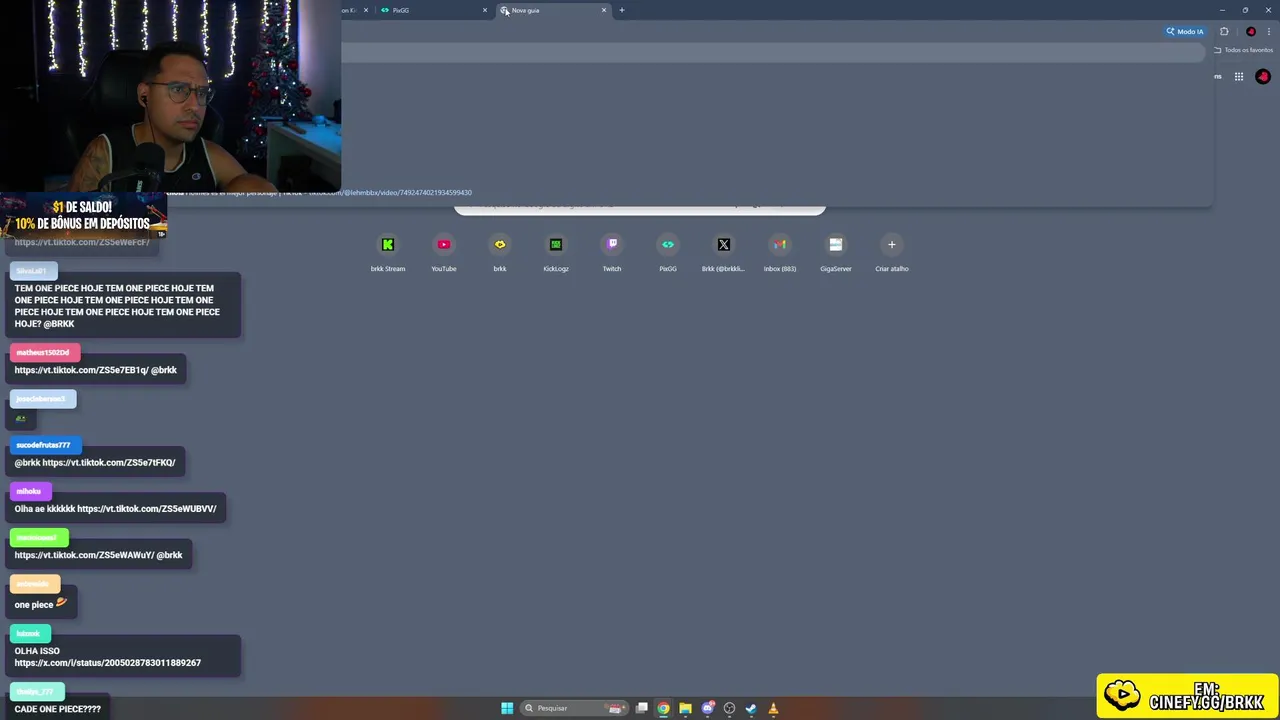1280x720 pixels.
Task: Close the Nova guia tab
Action: 603,10
